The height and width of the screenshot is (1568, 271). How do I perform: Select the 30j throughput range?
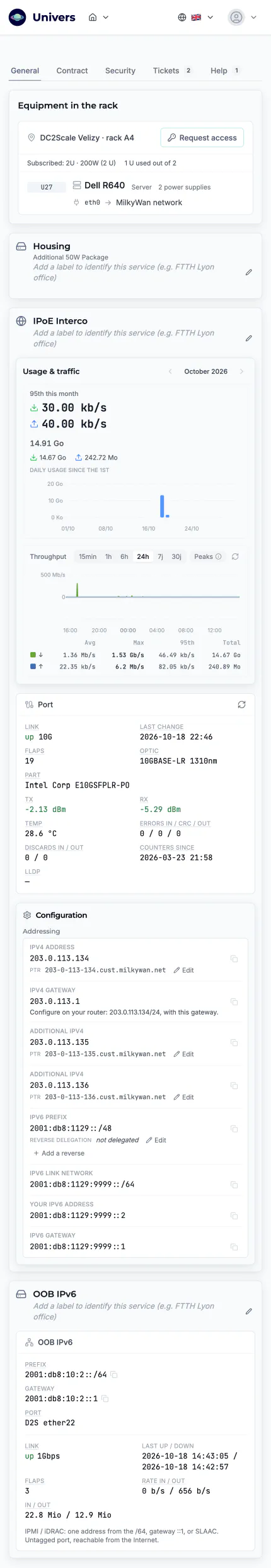[x=176, y=556]
